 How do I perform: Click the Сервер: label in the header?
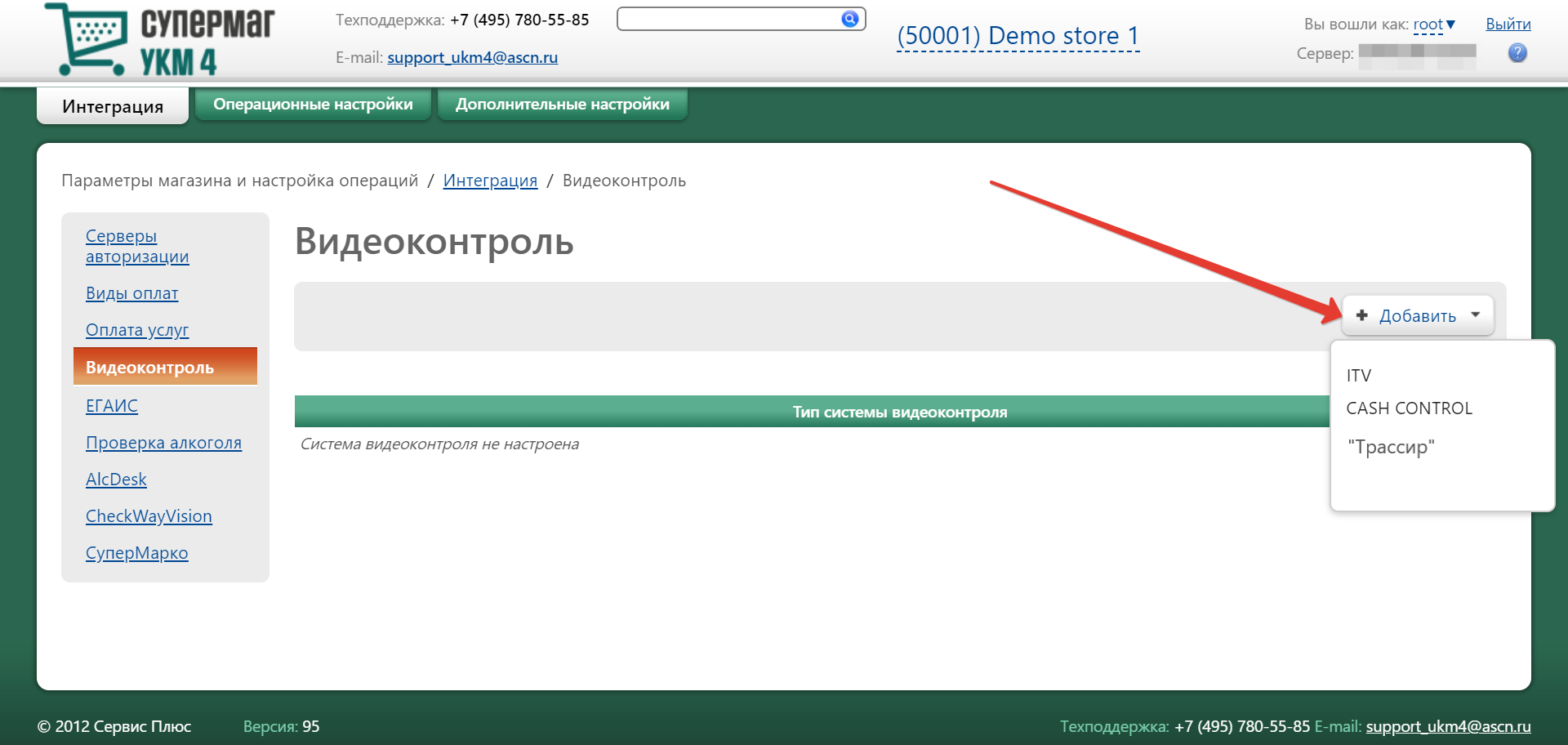(x=1325, y=54)
